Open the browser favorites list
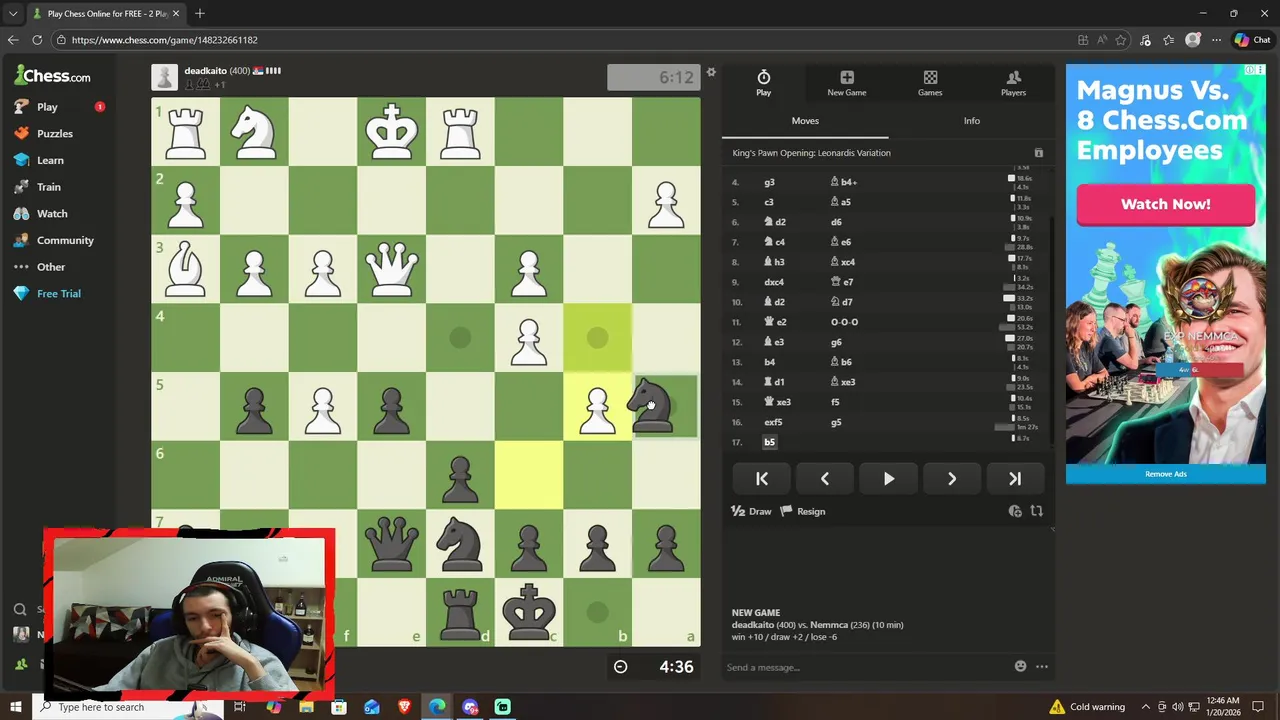Viewport: 1280px width, 720px height. (x=1168, y=40)
